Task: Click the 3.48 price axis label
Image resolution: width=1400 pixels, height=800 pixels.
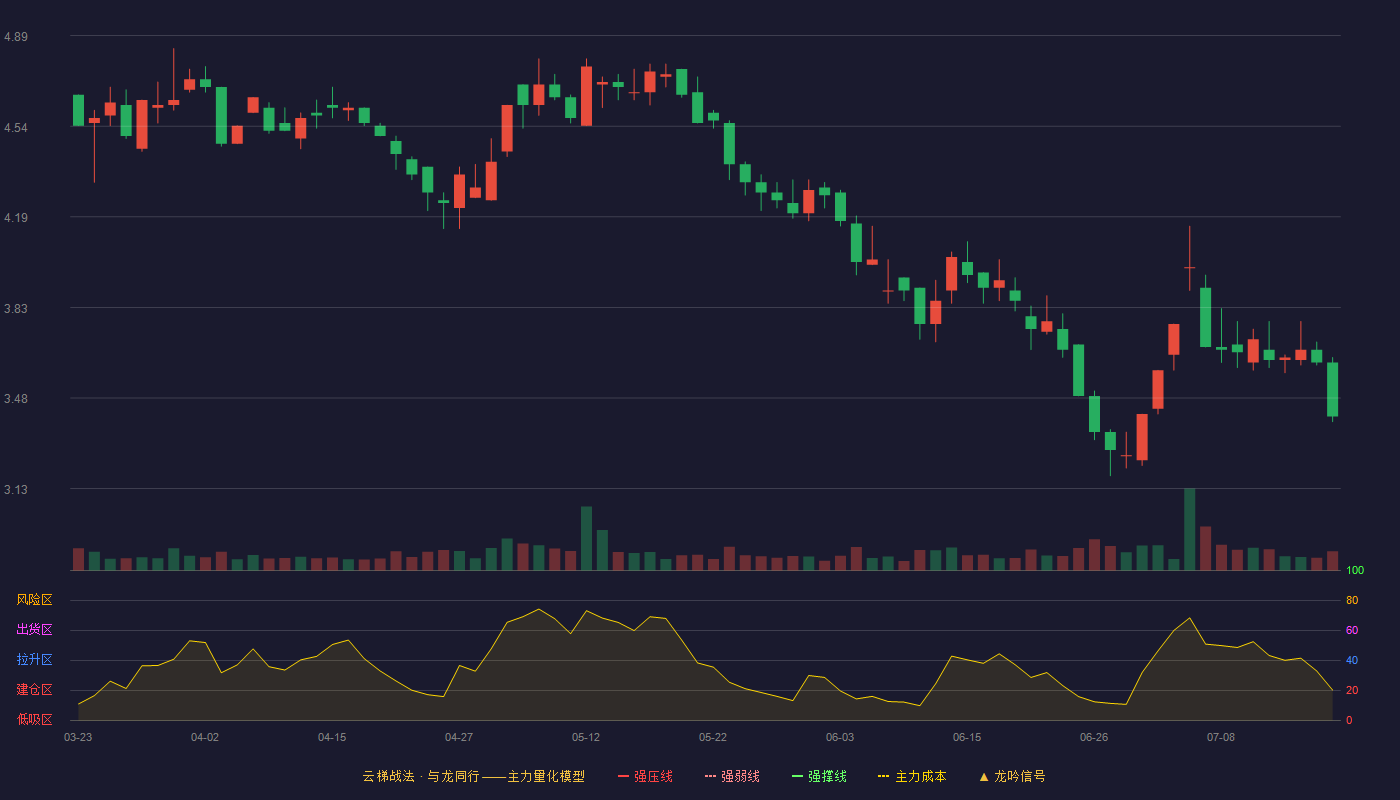Action: pyautogui.click(x=16, y=399)
